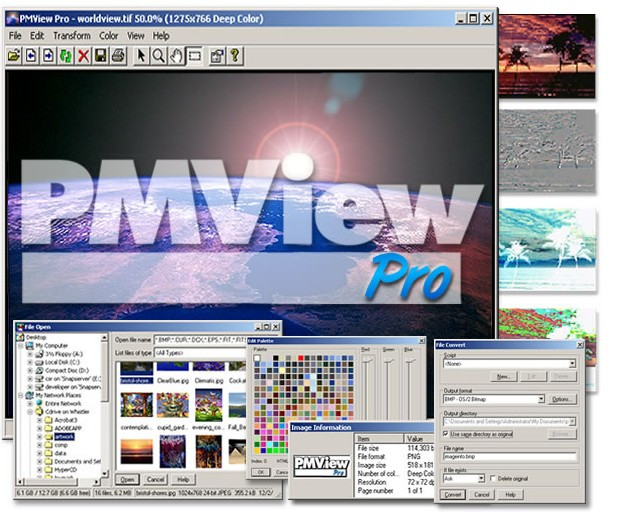Select the hand pan tool
This screenshot has height=515, width=631.
point(176,56)
